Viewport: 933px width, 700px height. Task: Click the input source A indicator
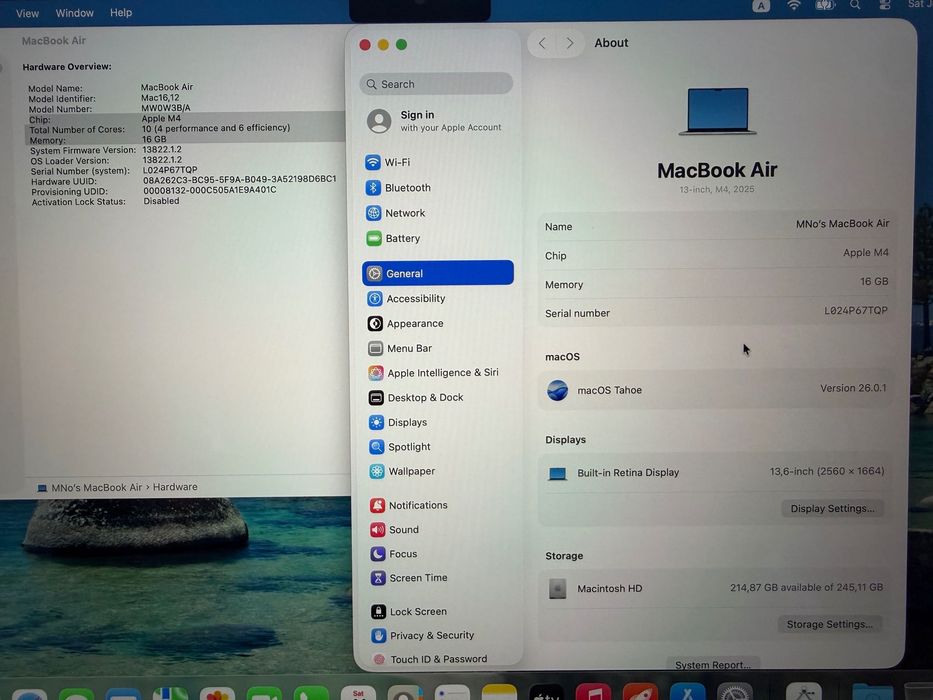(x=761, y=6)
